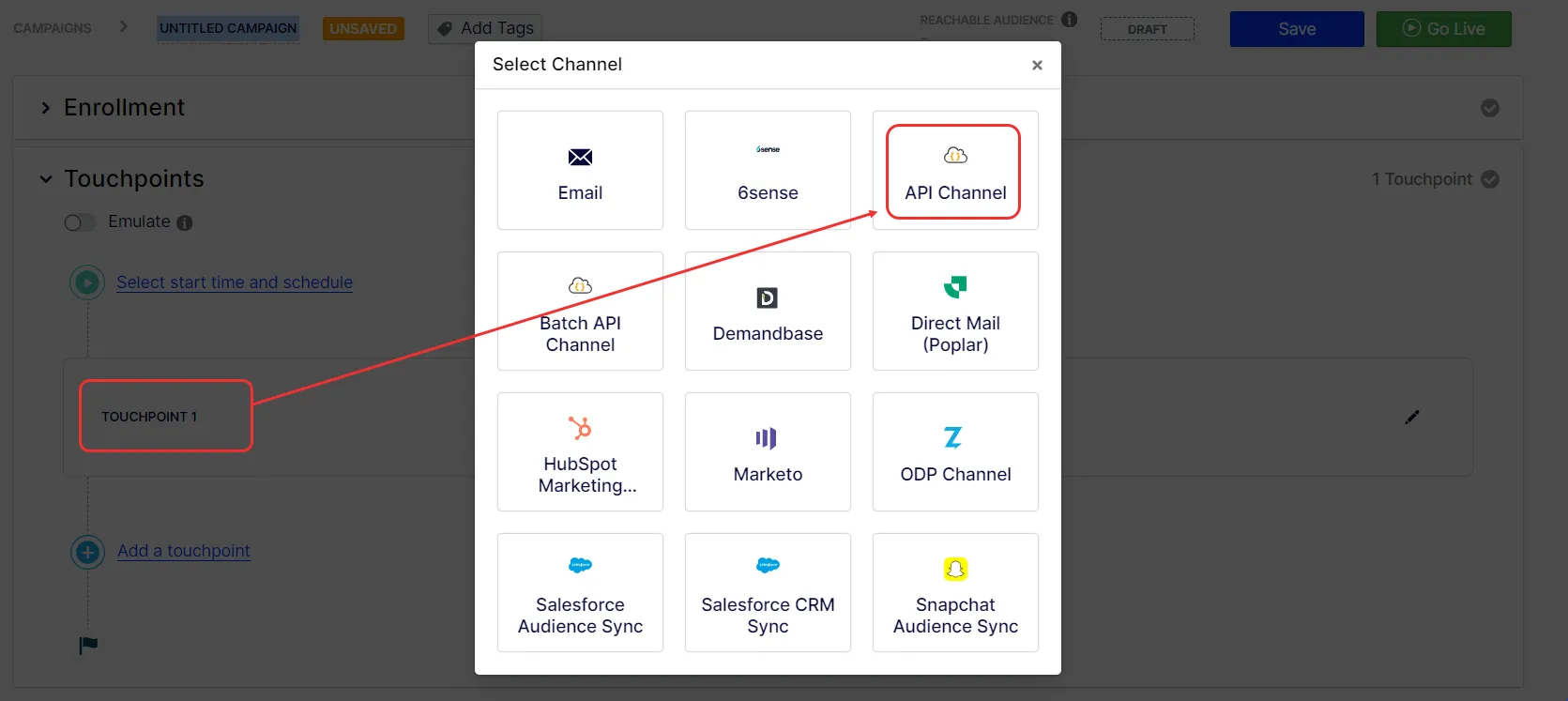The height and width of the screenshot is (701, 1568).
Task: Close the Select Channel dialog
Action: coord(1037,65)
